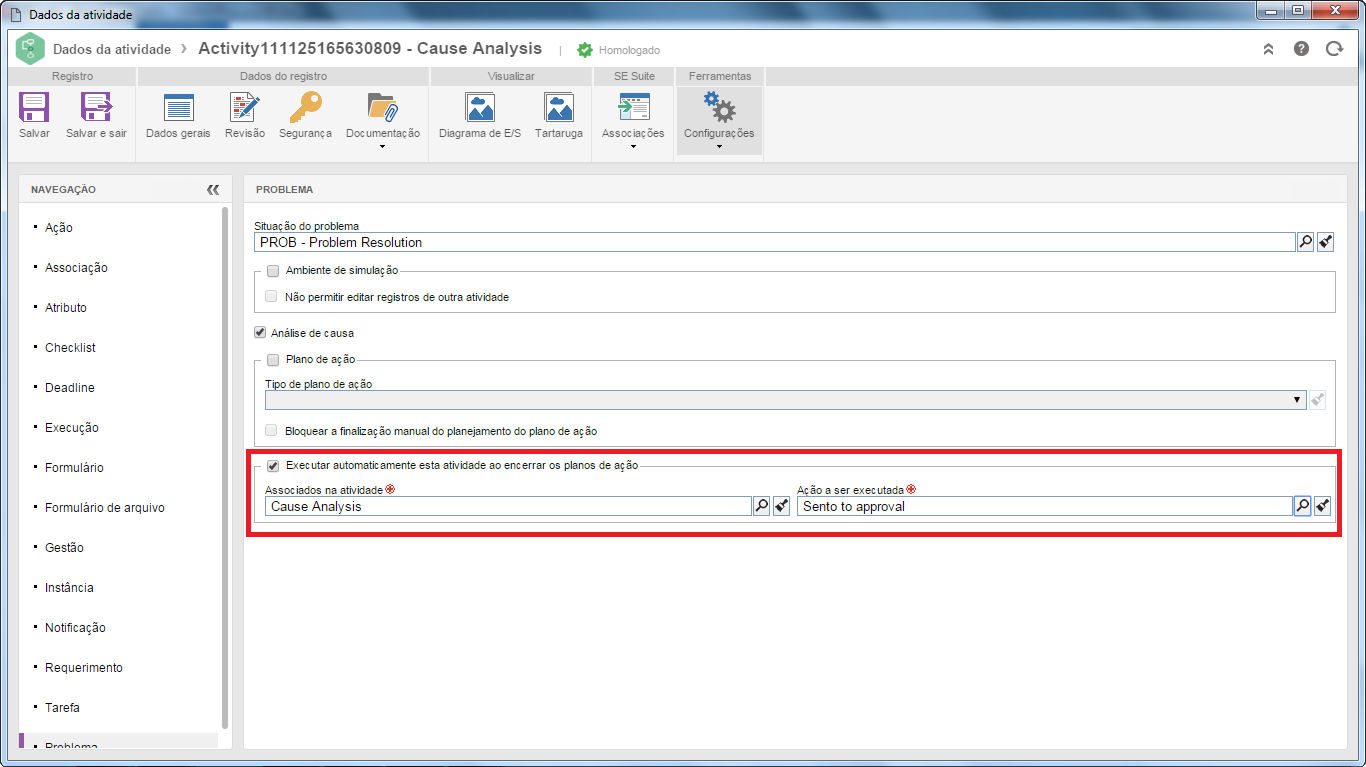Expand Associações dropdown arrow
The width and height of the screenshot is (1366, 767).
click(633, 147)
